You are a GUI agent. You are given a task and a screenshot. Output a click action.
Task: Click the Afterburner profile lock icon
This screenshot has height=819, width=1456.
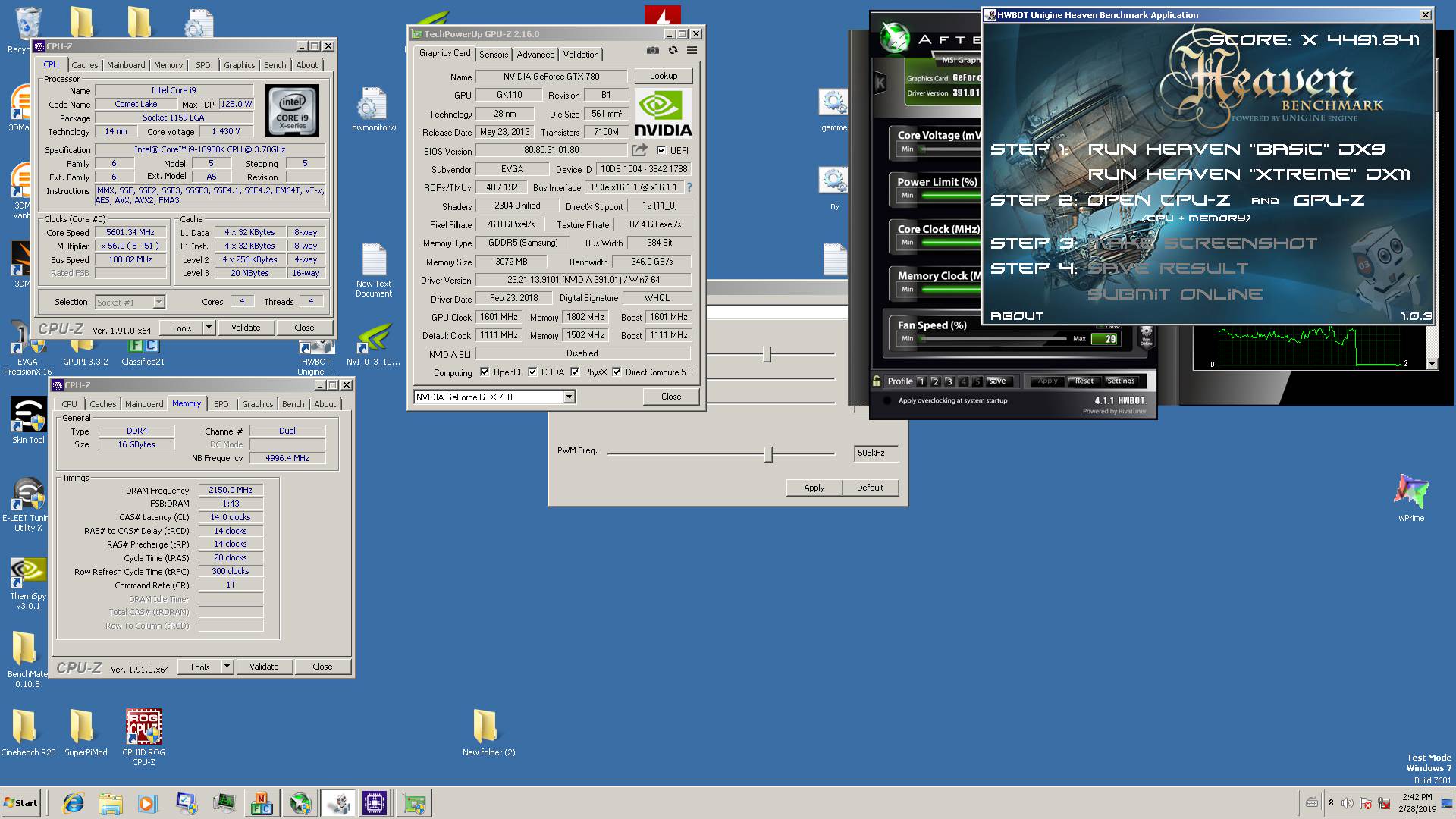[877, 381]
